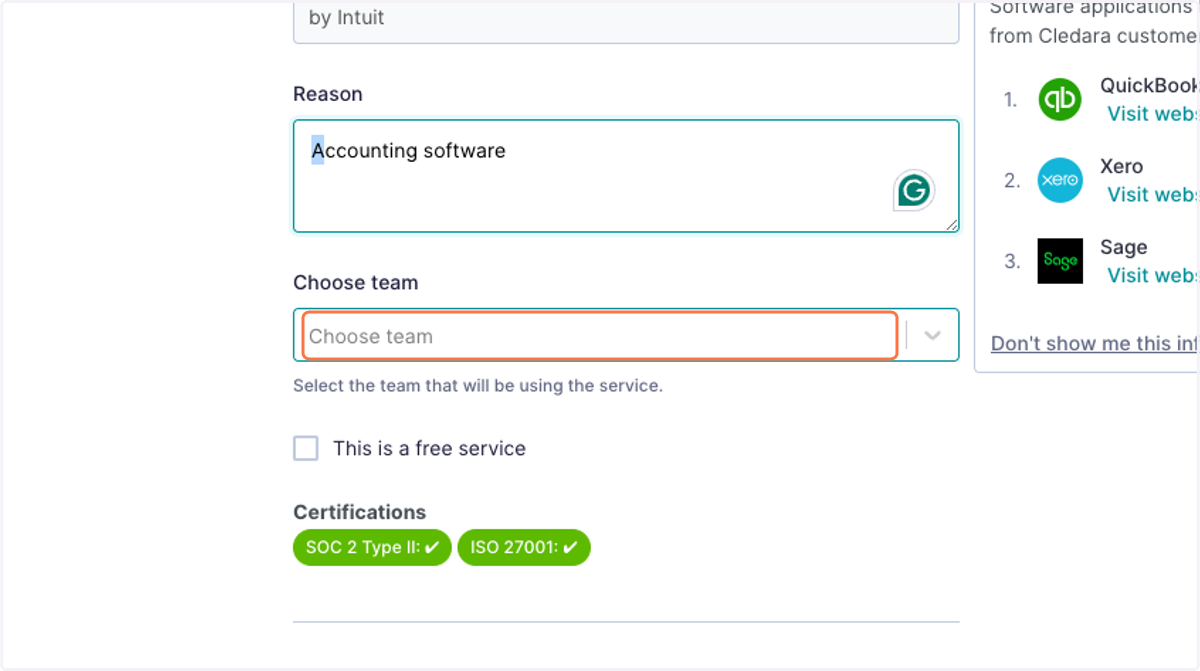Screen dimensions: 1200x671
Task: Click the 'Reason' label
Action: (328, 94)
